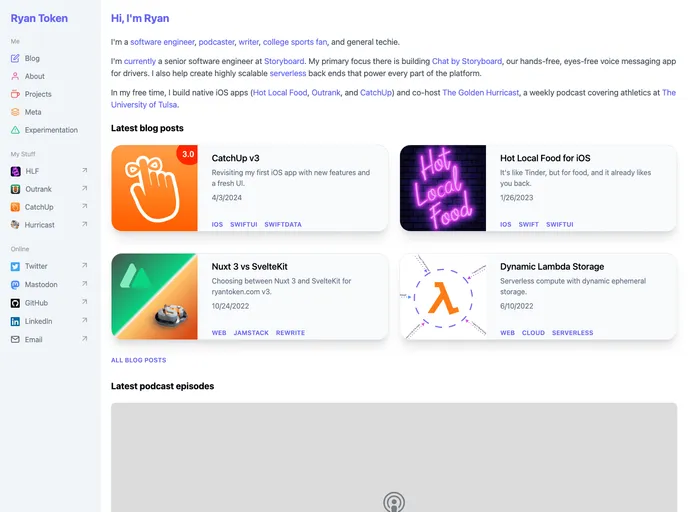The width and height of the screenshot is (688, 512).
Task: Click external arrow next to HLF
Action: click(85, 170)
